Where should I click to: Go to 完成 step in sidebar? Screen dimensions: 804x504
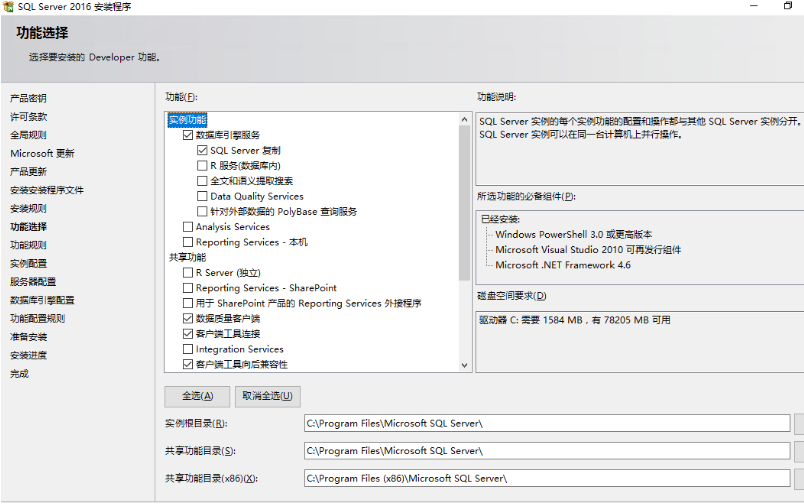[19, 374]
